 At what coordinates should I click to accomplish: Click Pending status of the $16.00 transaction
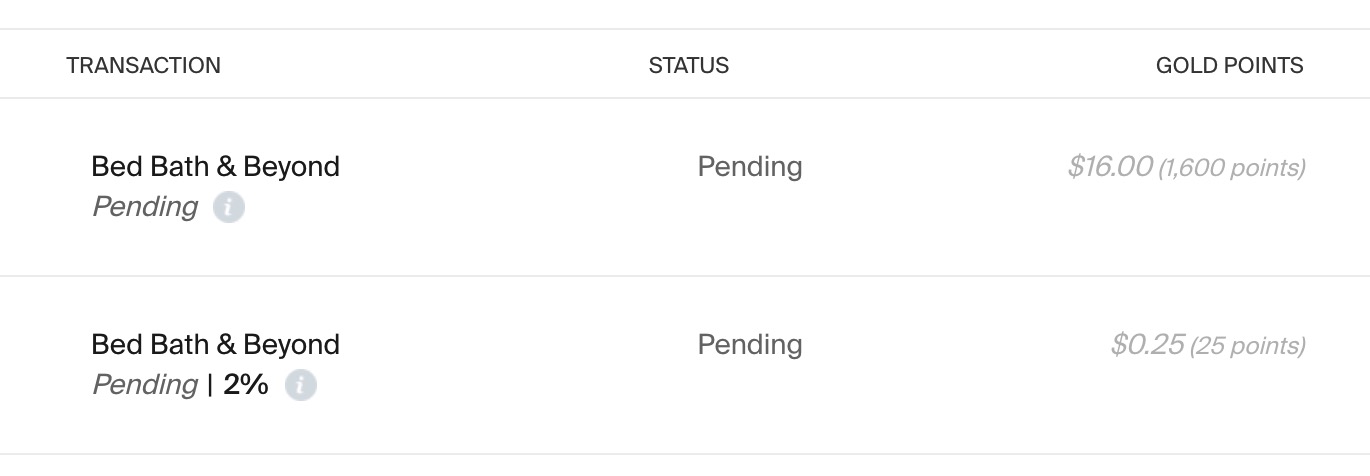(x=749, y=166)
